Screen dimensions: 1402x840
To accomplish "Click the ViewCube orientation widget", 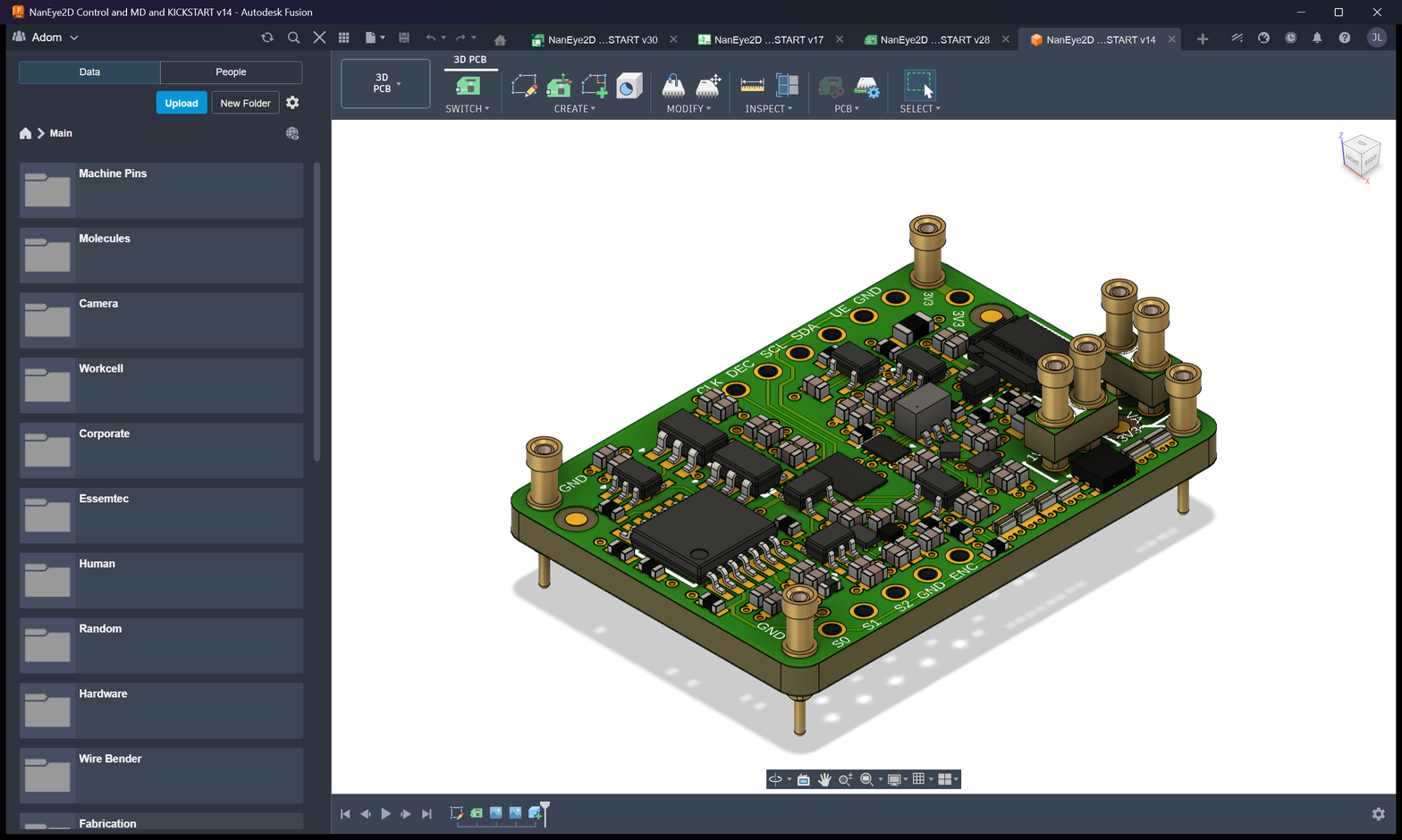I will 1362,156.
